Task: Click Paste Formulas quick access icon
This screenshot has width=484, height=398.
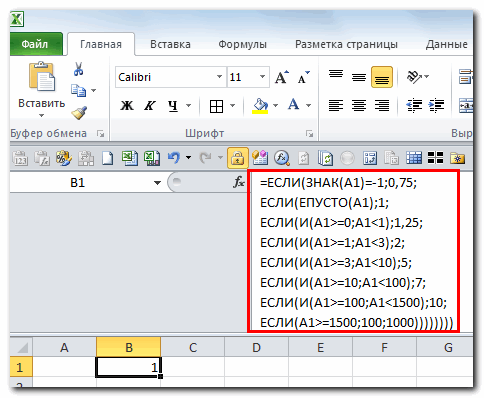Action: click(x=42, y=158)
